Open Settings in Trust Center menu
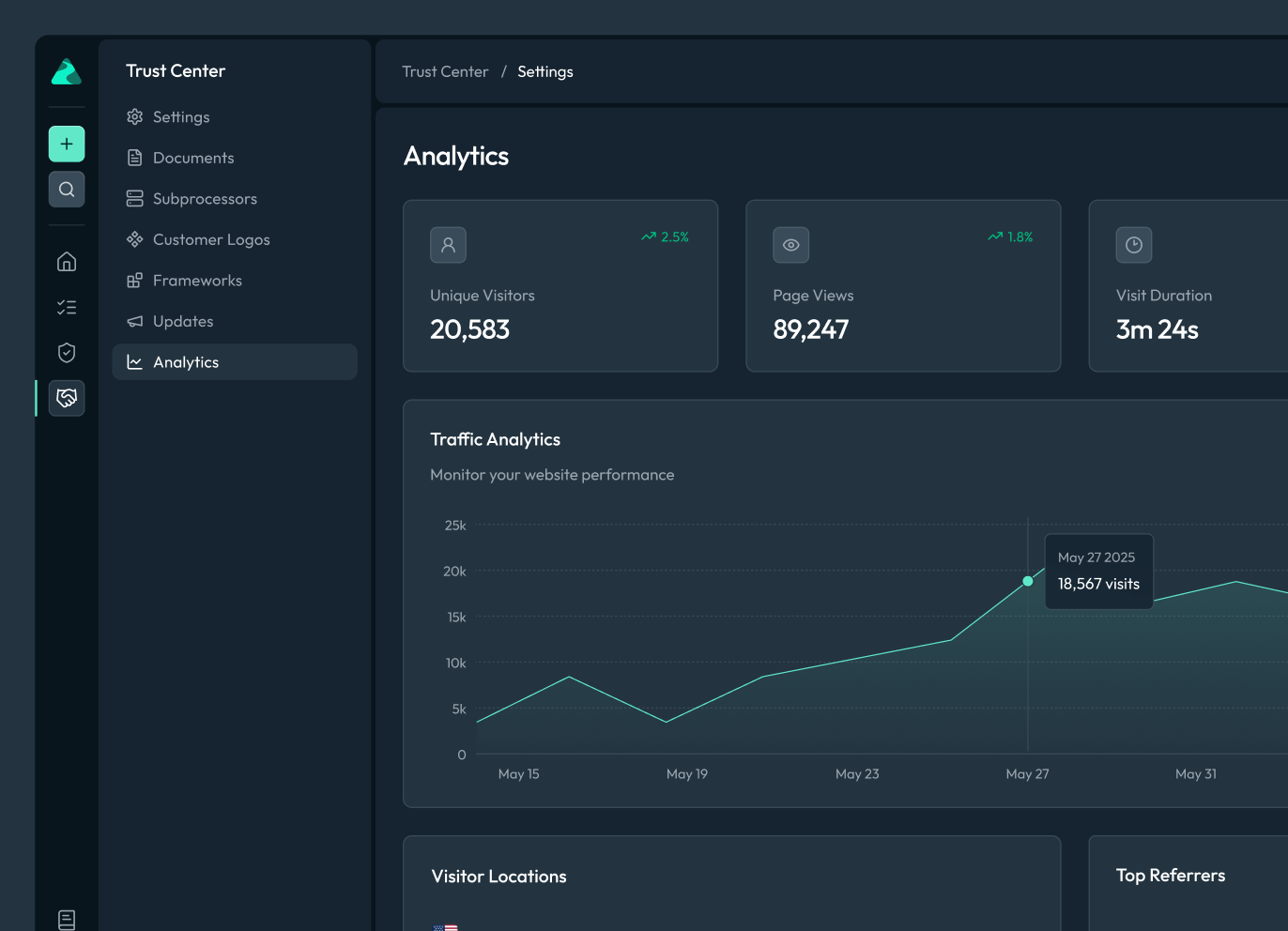Screen dimensions: 1288x931 pyautogui.click(x=235, y=116)
